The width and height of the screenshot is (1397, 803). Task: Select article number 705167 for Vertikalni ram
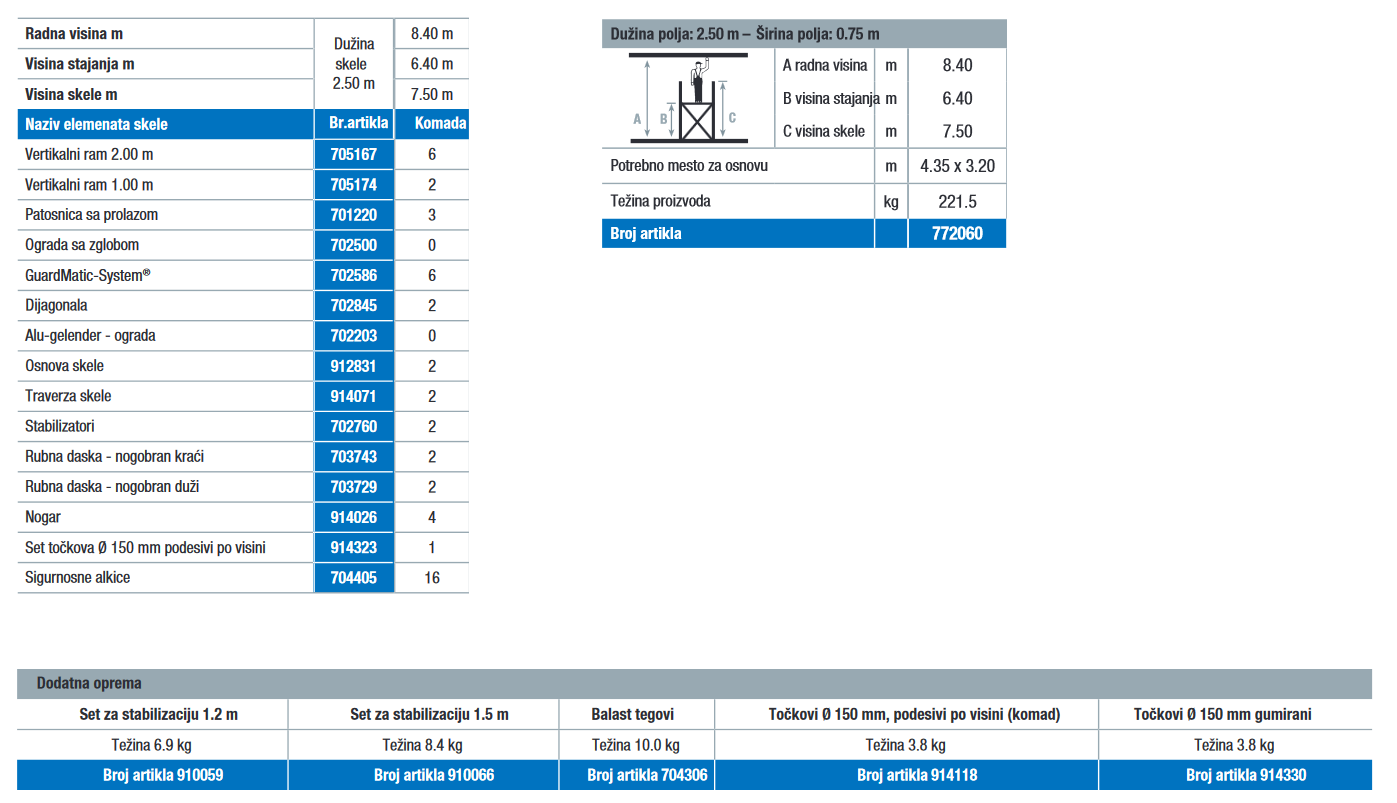[353, 155]
